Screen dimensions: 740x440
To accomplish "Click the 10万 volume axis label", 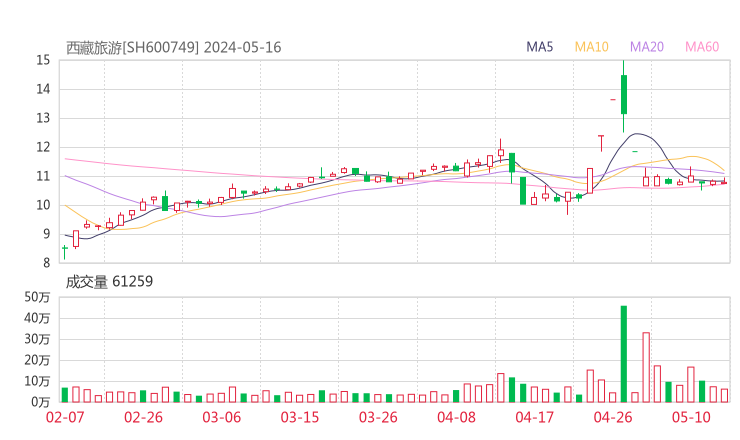I will 37,381.
